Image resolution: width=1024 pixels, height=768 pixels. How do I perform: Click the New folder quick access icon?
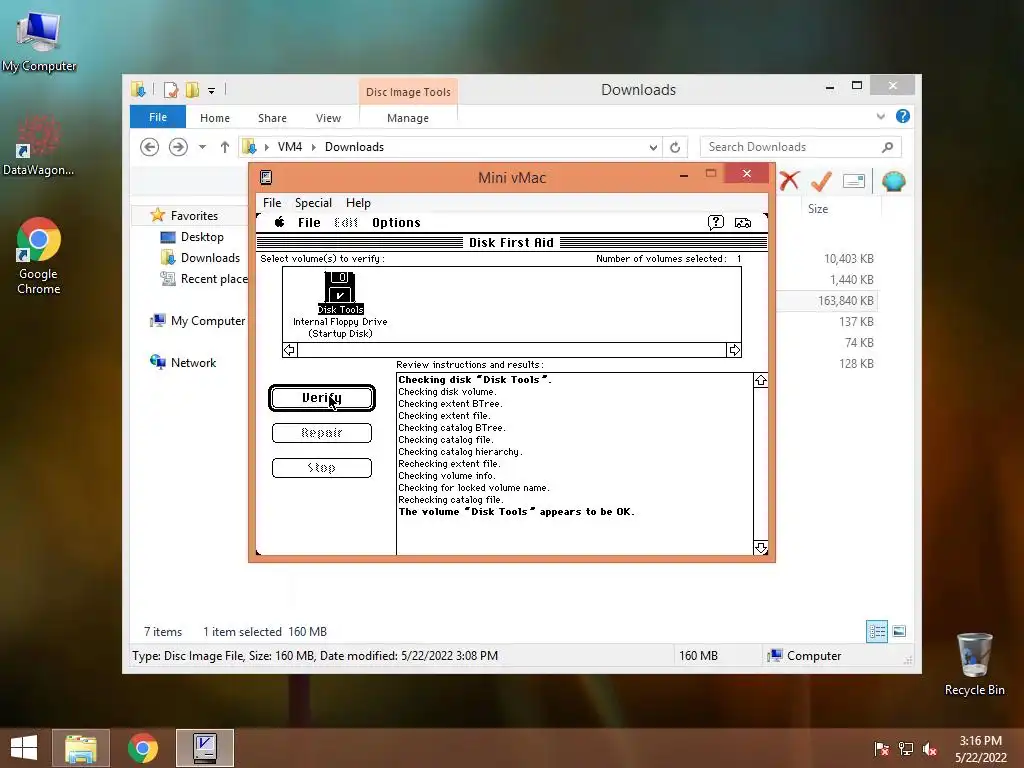point(192,89)
